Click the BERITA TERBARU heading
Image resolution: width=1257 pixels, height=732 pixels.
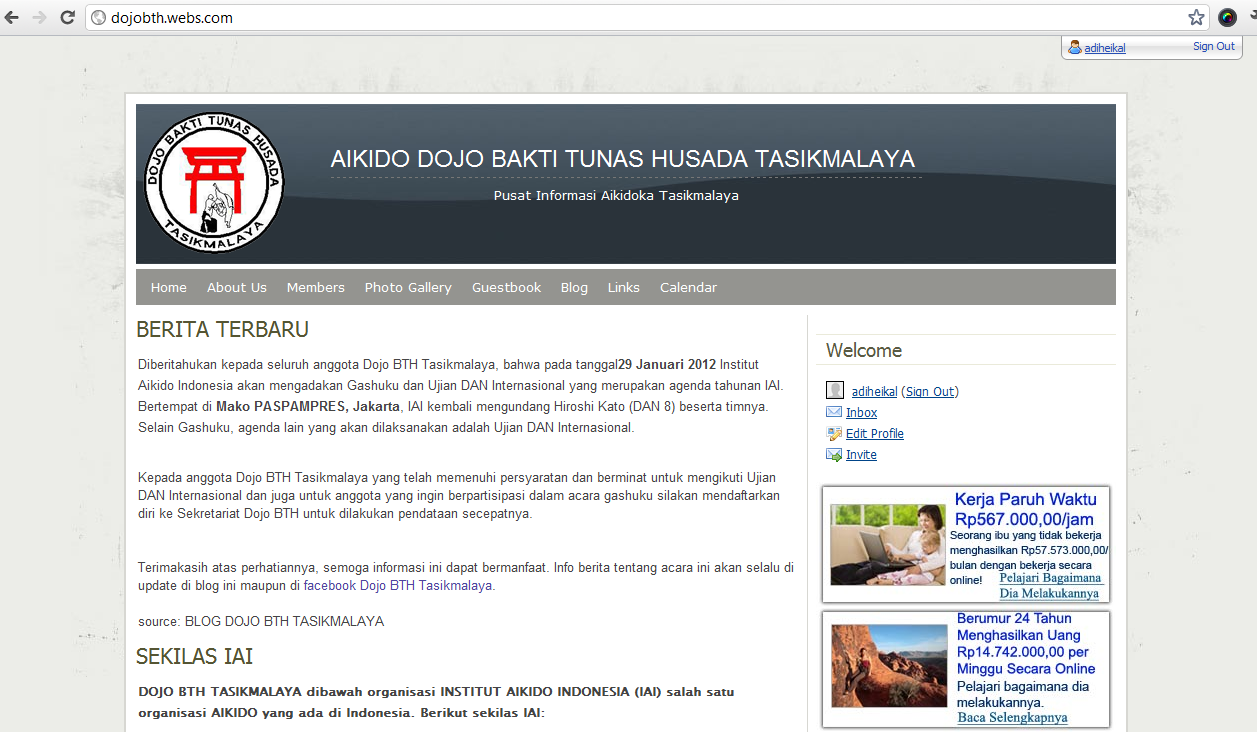coord(222,330)
